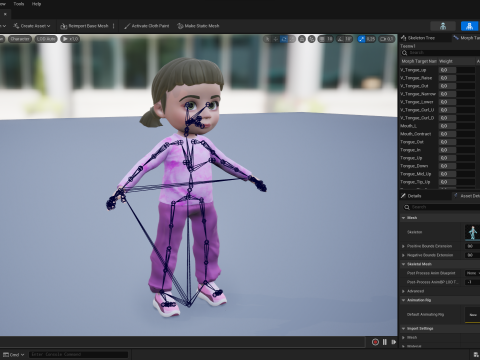Open Character viewport menu

(x=20, y=39)
